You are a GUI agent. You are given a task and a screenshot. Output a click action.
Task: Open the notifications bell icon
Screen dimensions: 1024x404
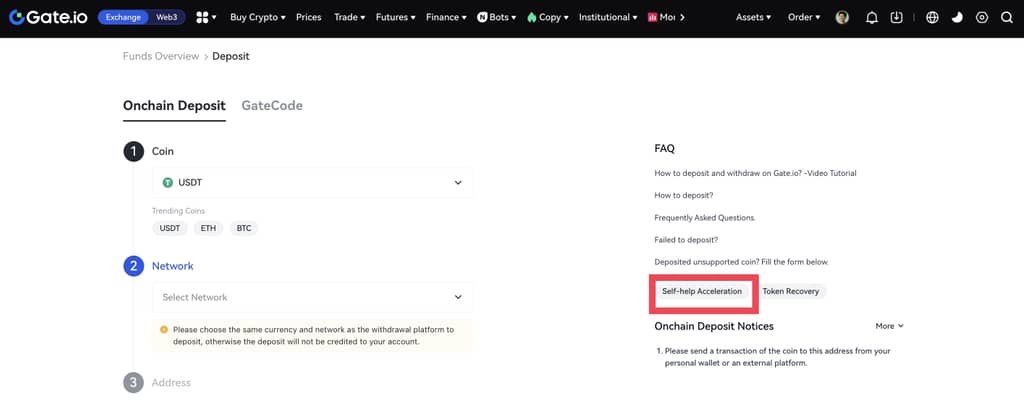(871, 17)
